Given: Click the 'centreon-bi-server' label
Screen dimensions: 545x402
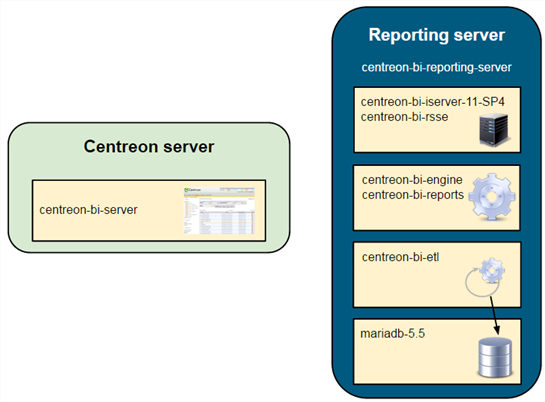Looking at the screenshot, I should pos(88,210).
